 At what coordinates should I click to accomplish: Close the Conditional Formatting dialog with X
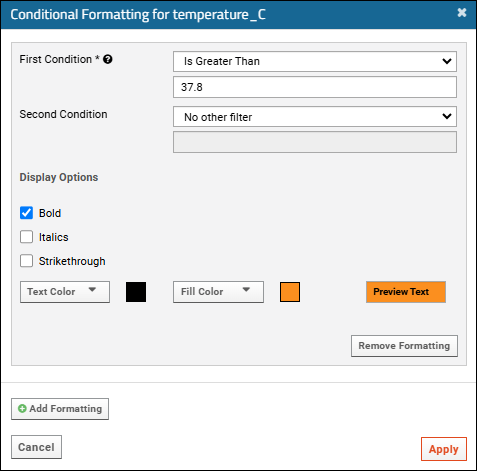[x=462, y=13]
